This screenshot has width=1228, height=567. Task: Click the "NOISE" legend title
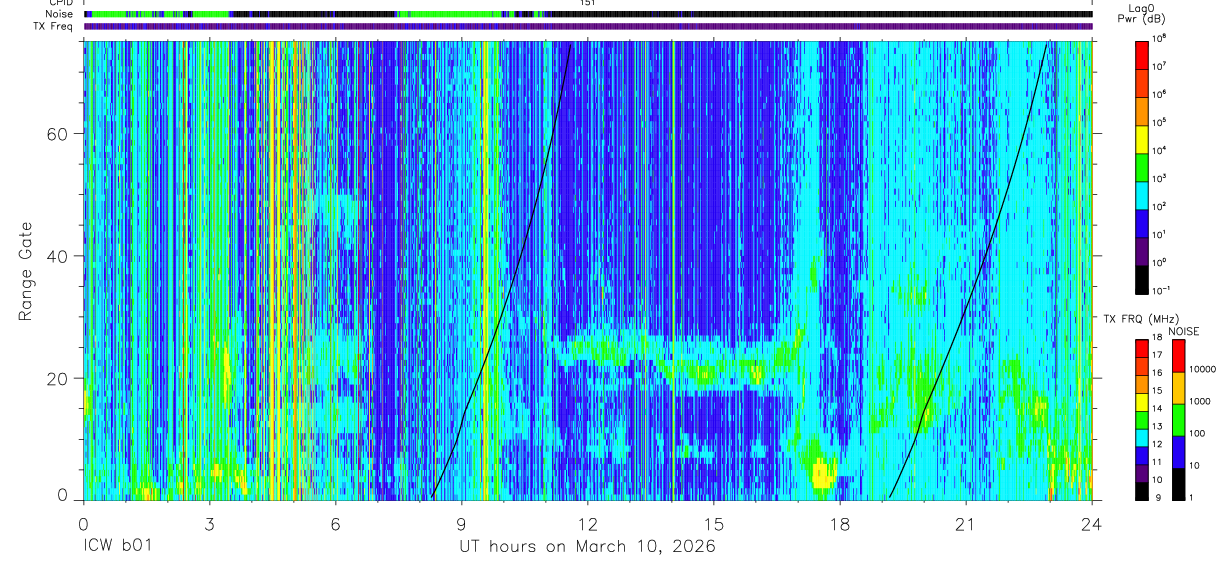point(1183,331)
